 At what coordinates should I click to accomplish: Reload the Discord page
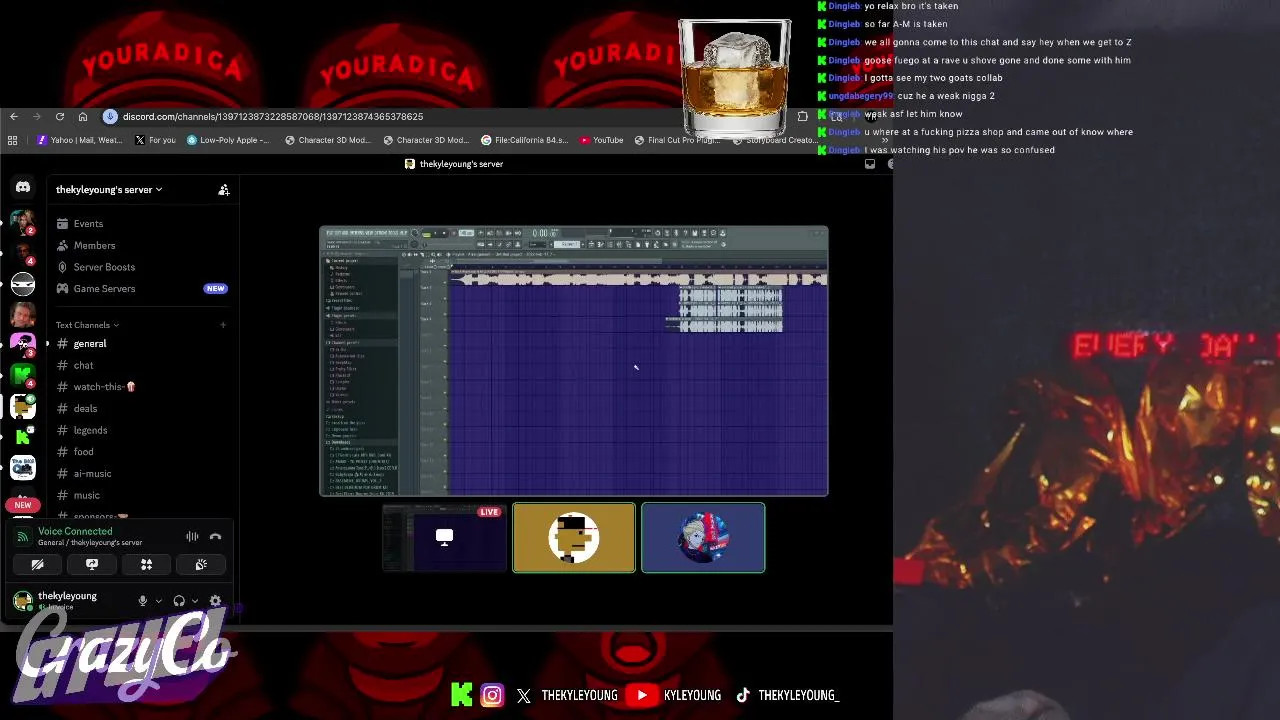tap(60, 117)
